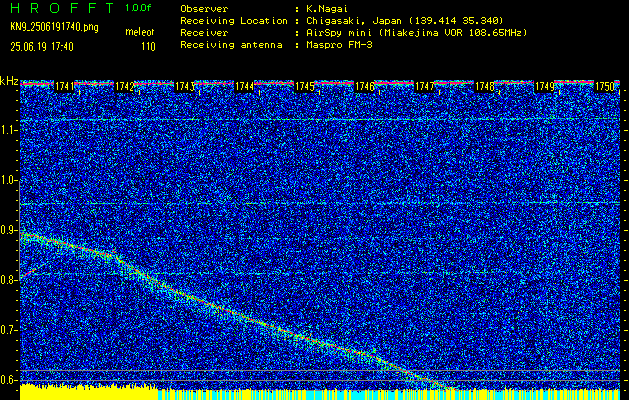The image size is (629, 400).
Task: Click time marker 1744
Action: 244,86
